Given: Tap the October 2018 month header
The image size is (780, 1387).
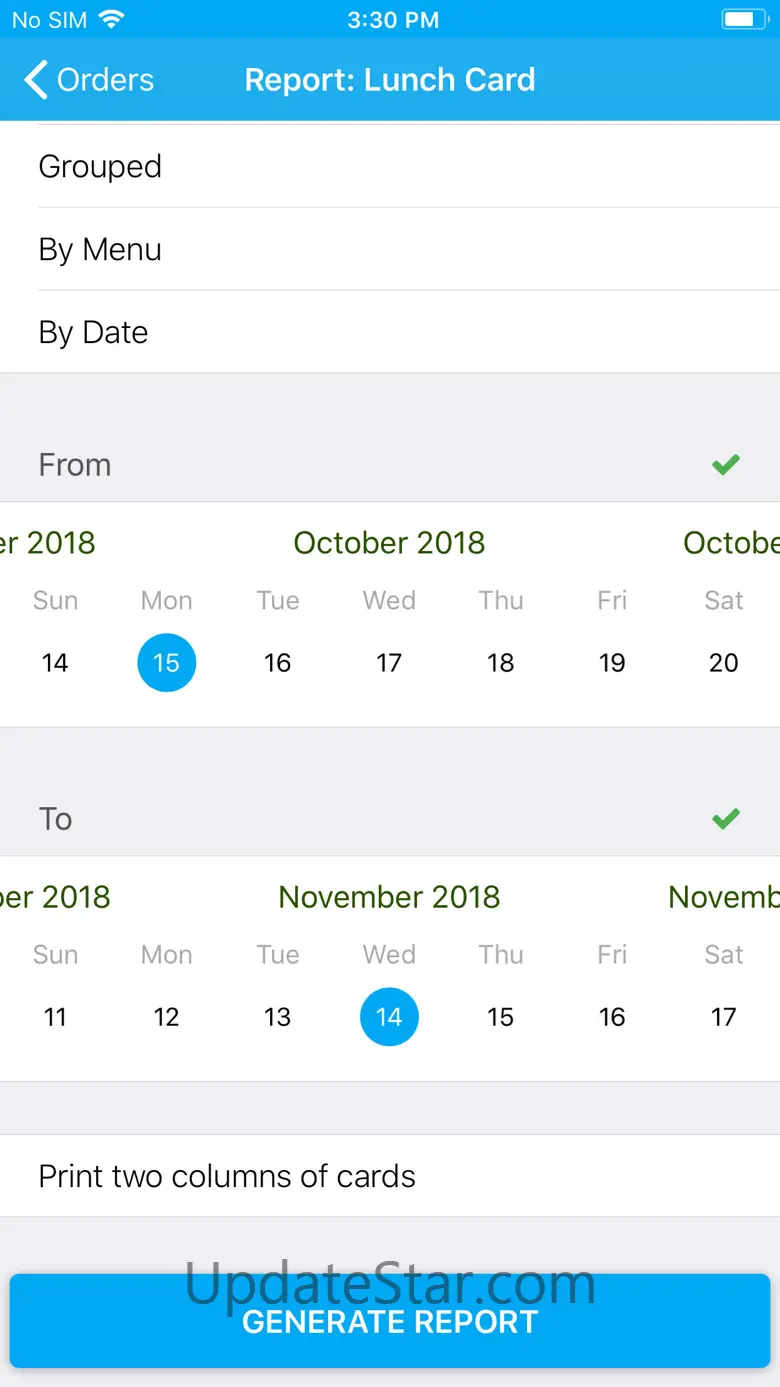Looking at the screenshot, I should click(389, 543).
